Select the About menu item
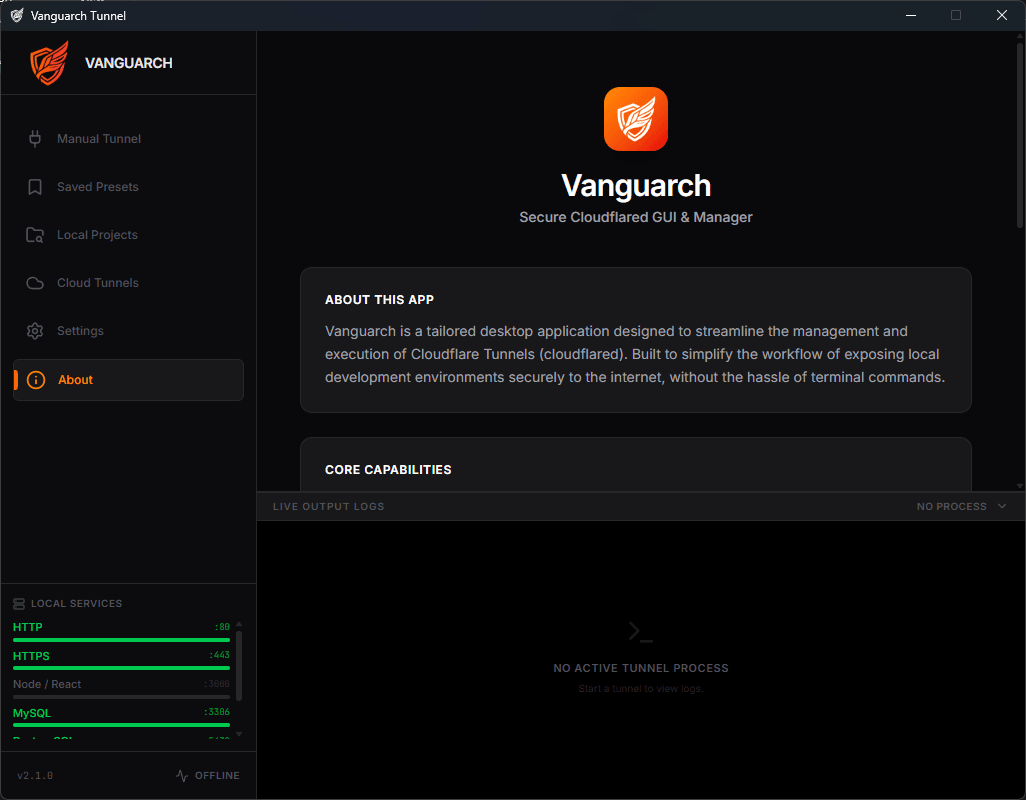 tap(128, 380)
